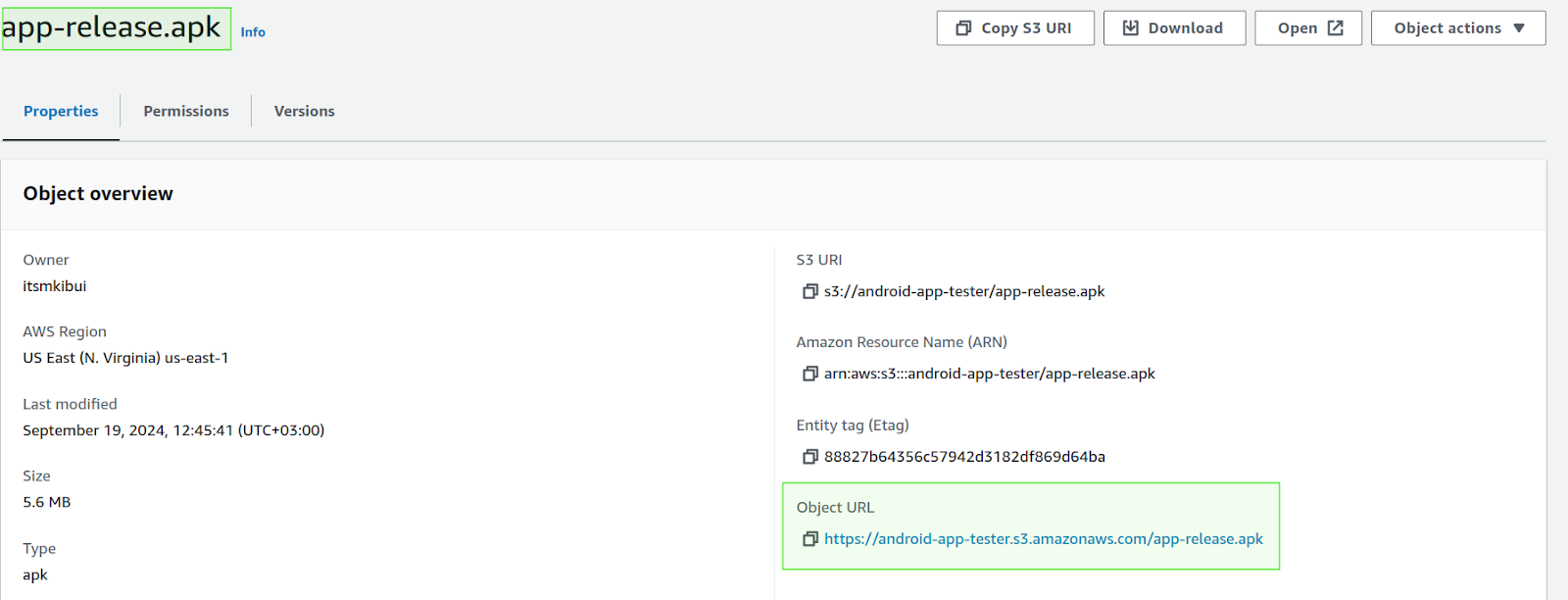Click the Object overview section heading
Image resolution: width=1568 pixels, height=600 pixels.
click(98, 194)
